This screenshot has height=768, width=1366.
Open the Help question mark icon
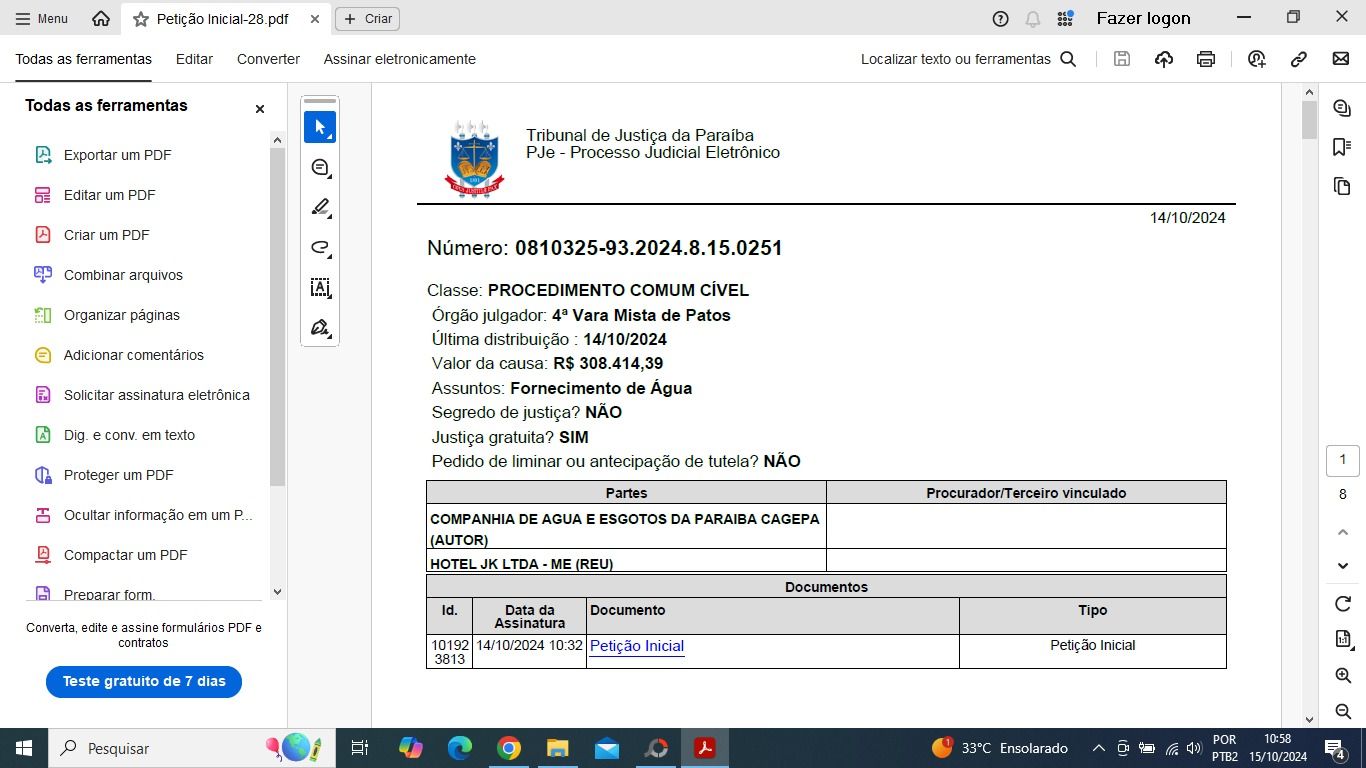(x=1000, y=18)
